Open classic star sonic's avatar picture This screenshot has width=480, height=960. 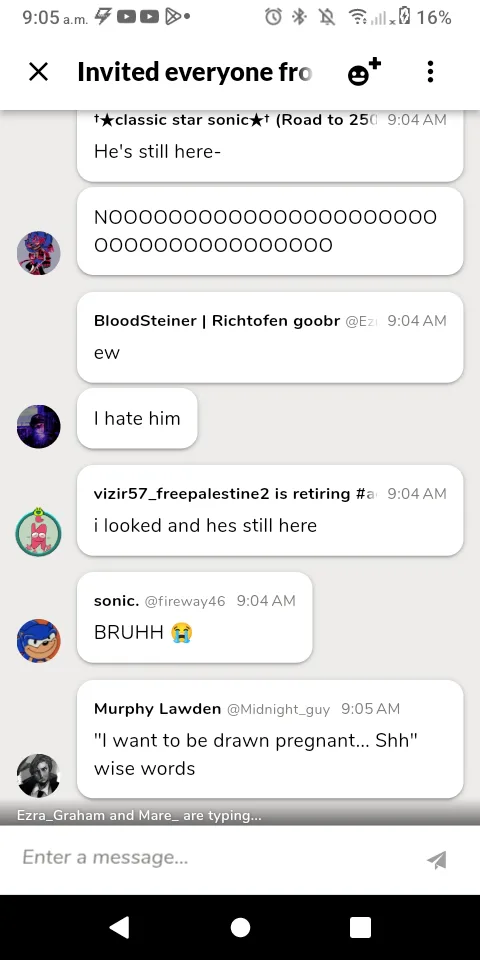tap(39, 253)
